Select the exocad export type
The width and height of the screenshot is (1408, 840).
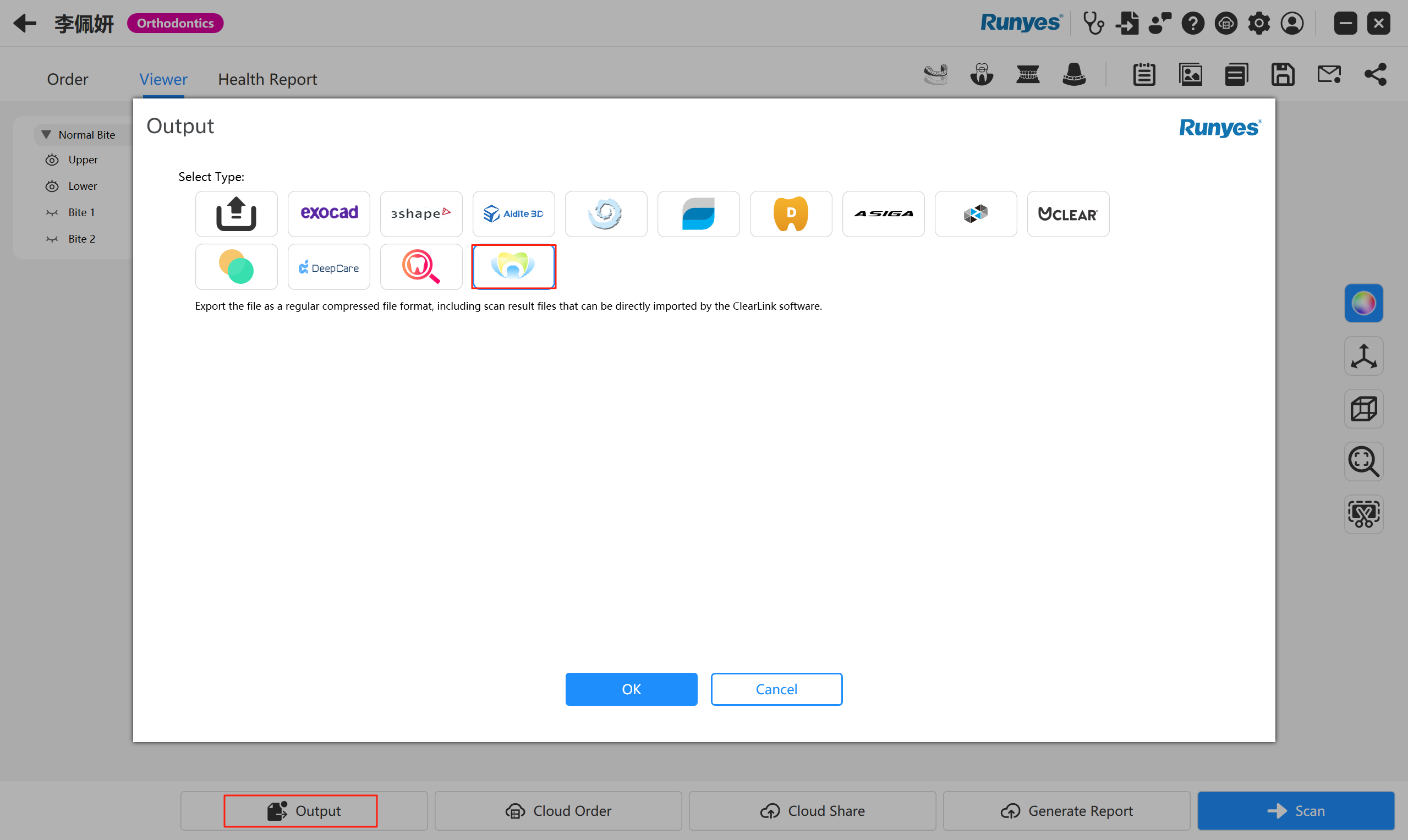[328, 213]
